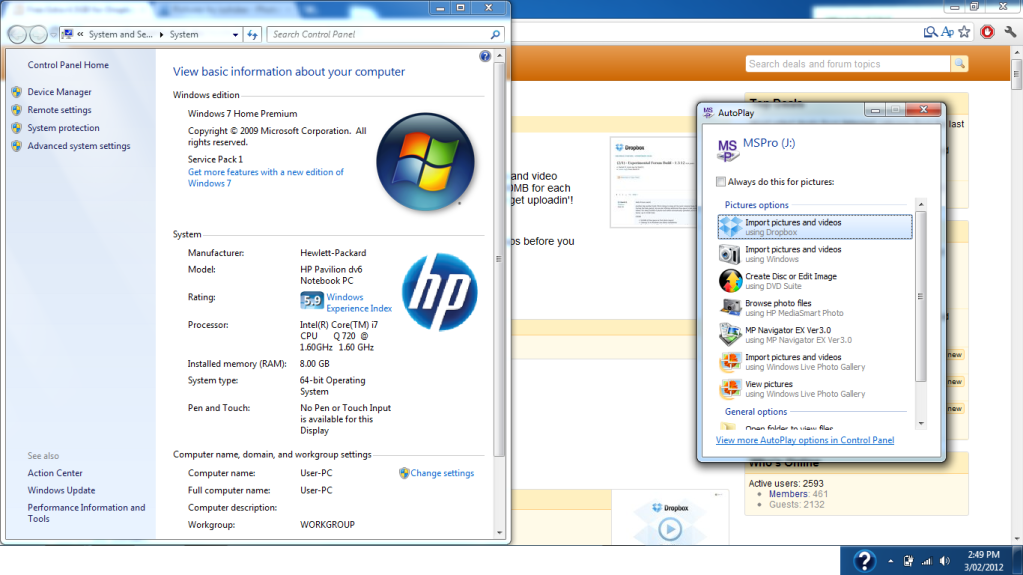Click Windows Experience Index link
Viewport: 1023px width, 575px height.
tap(358, 303)
